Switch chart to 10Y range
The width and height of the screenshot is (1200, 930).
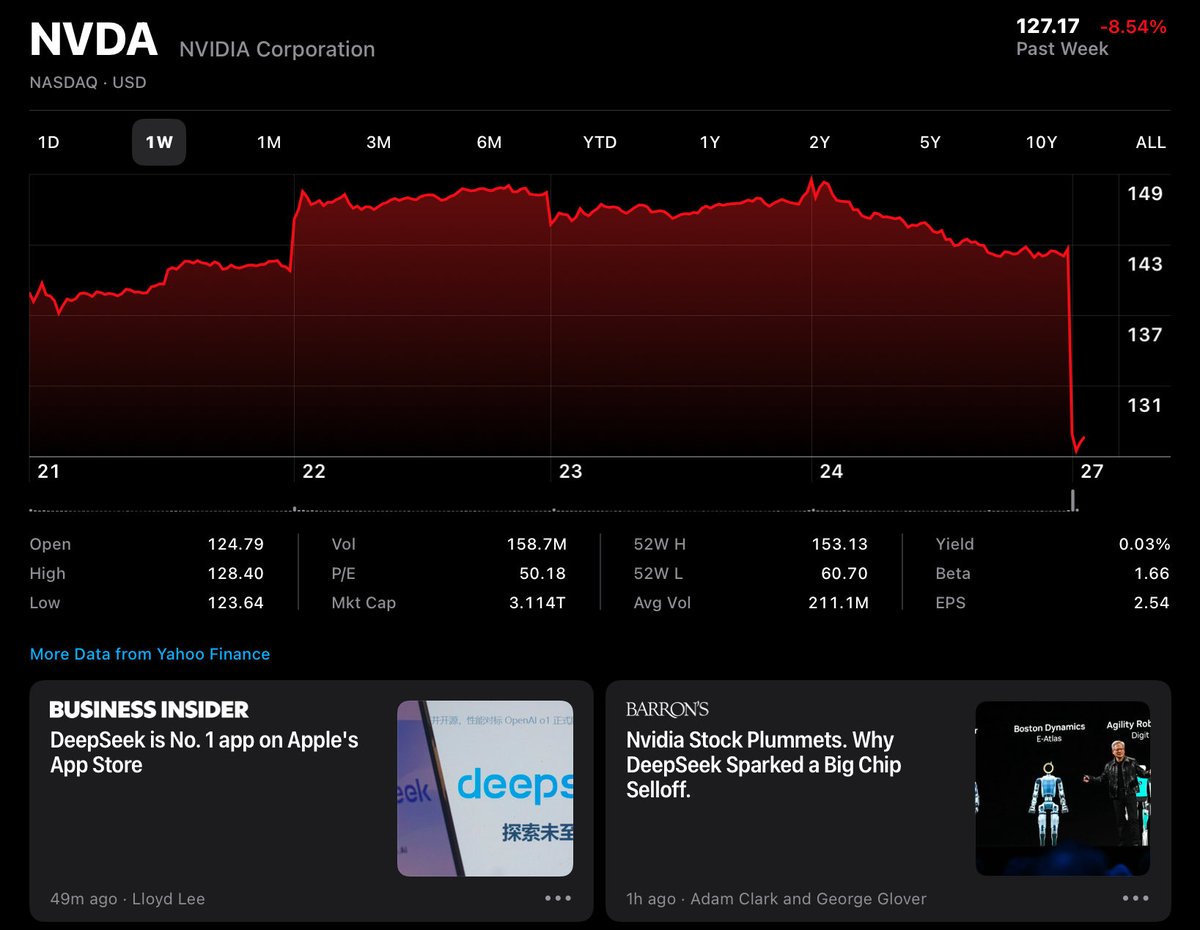[x=1041, y=142]
